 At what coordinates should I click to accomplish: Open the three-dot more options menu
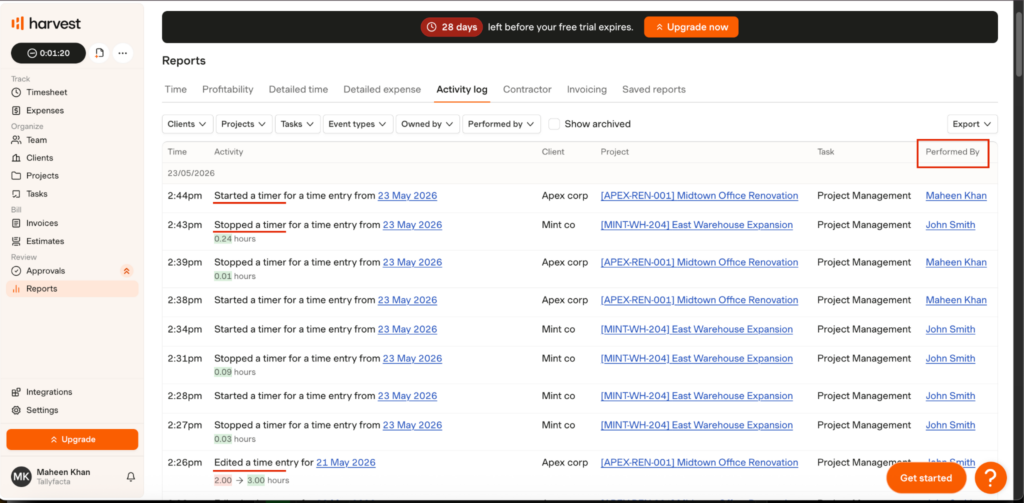click(123, 53)
